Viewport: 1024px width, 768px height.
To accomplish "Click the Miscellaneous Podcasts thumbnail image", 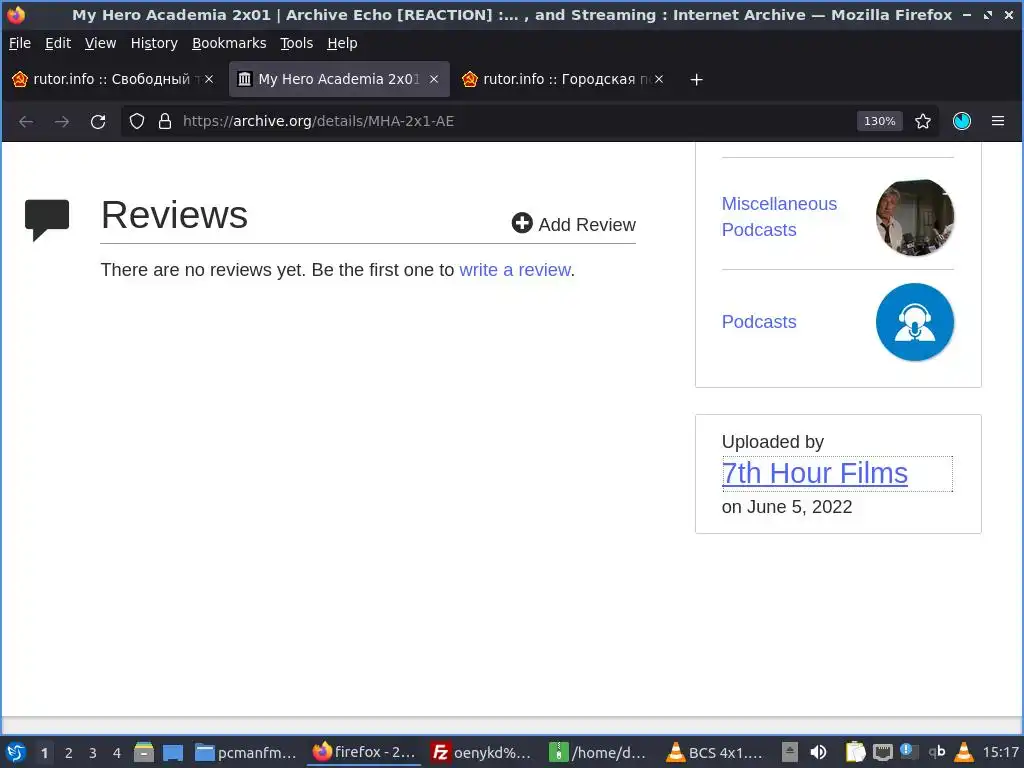I will tap(914, 217).
